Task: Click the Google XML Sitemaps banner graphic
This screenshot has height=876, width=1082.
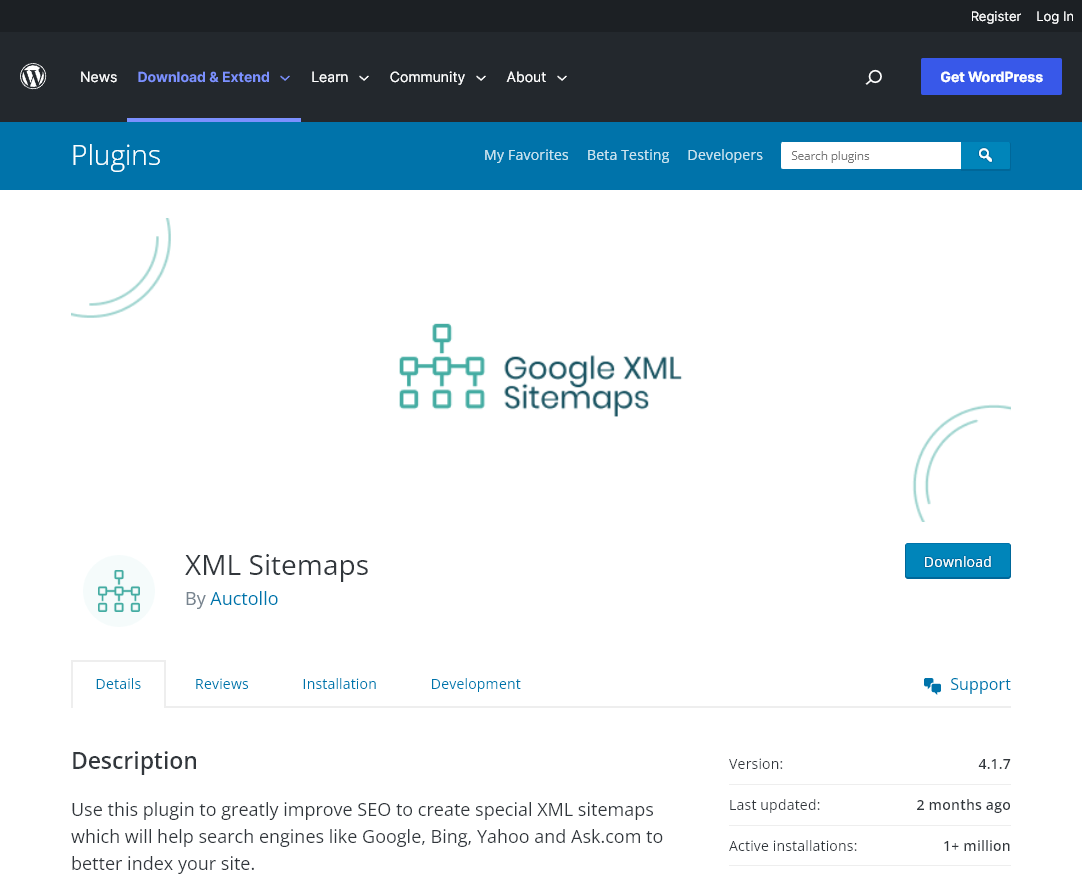Action: pyautogui.click(x=540, y=368)
